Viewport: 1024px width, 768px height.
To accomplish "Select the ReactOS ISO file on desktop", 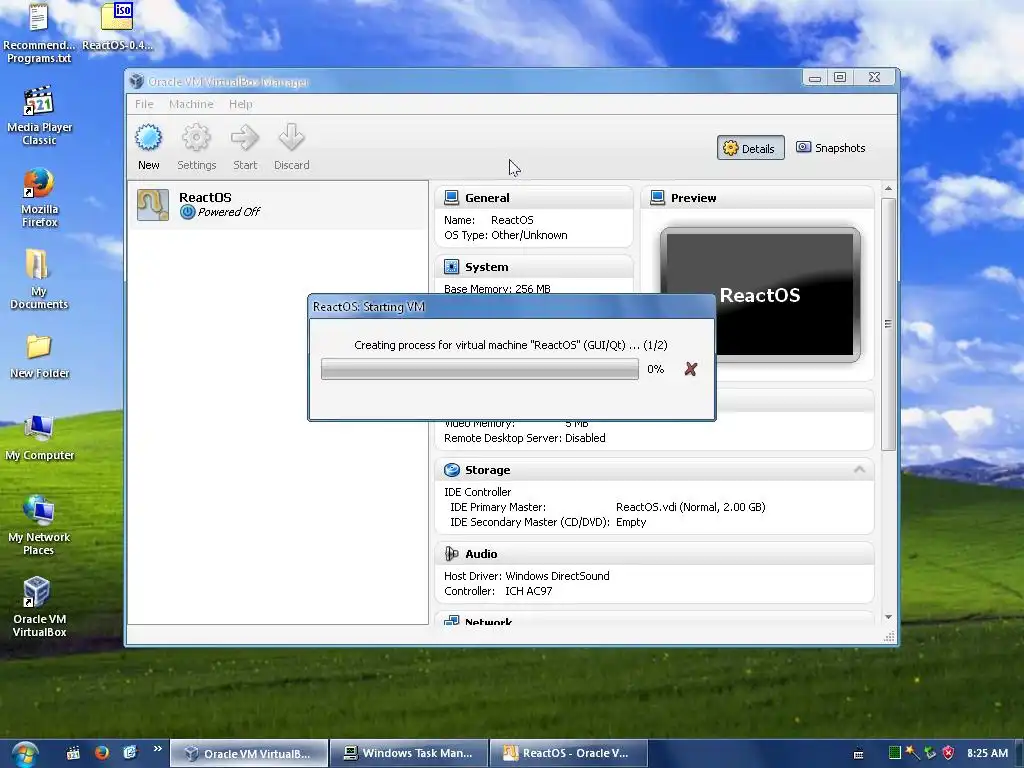I will pyautogui.click(x=118, y=27).
